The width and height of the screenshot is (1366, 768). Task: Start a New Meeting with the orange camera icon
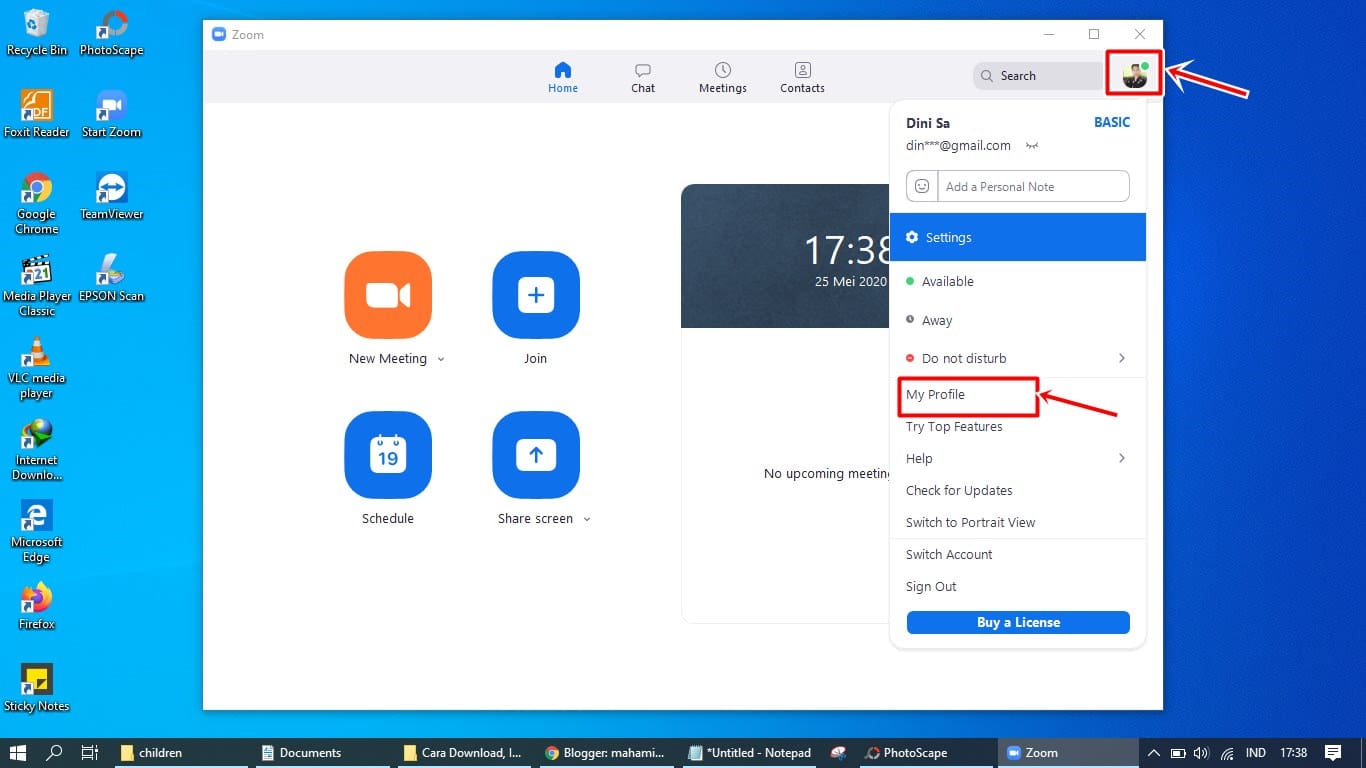coord(388,295)
